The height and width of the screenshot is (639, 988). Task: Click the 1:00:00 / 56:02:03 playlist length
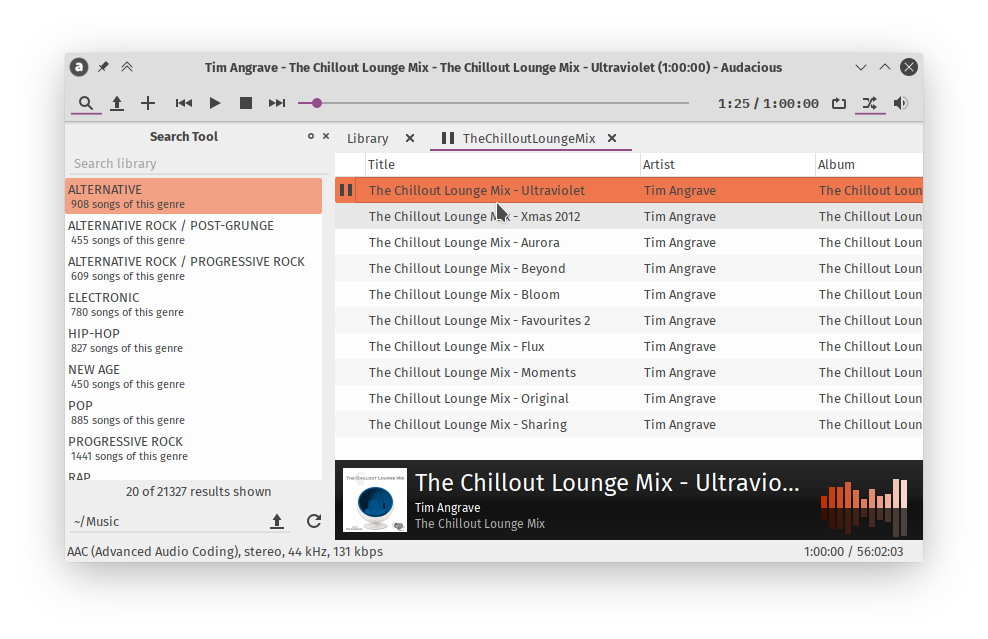853,551
